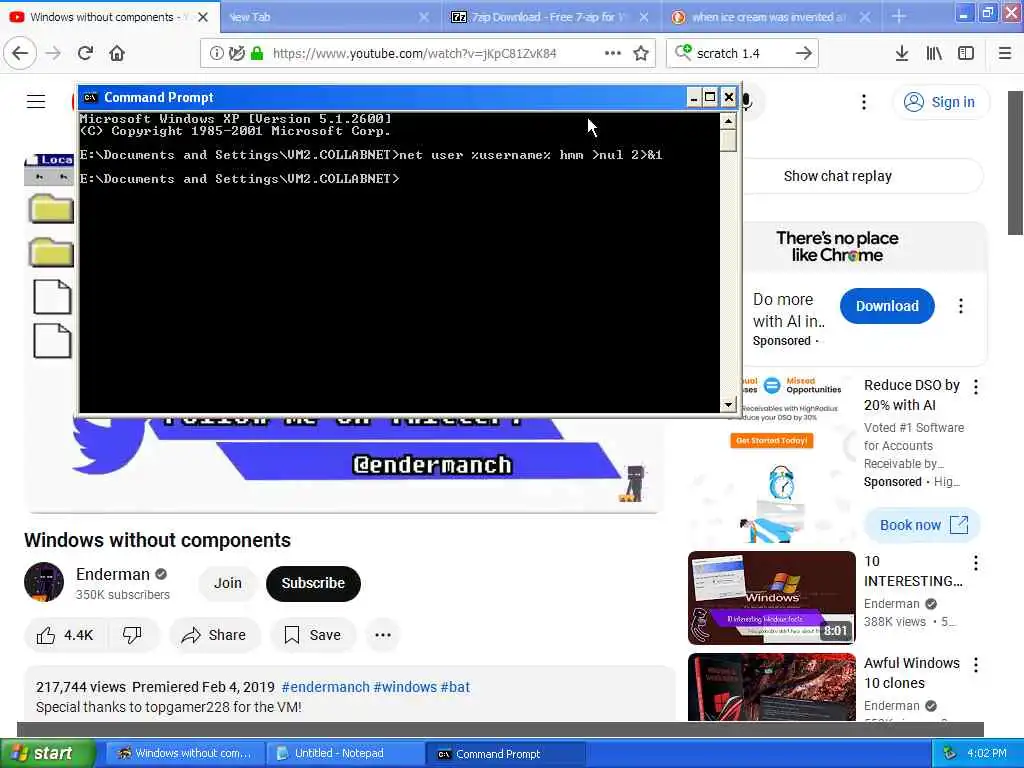The height and width of the screenshot is (768, 1024).
Task: Open YouTube guide hamburger menu
Action: 36,101
